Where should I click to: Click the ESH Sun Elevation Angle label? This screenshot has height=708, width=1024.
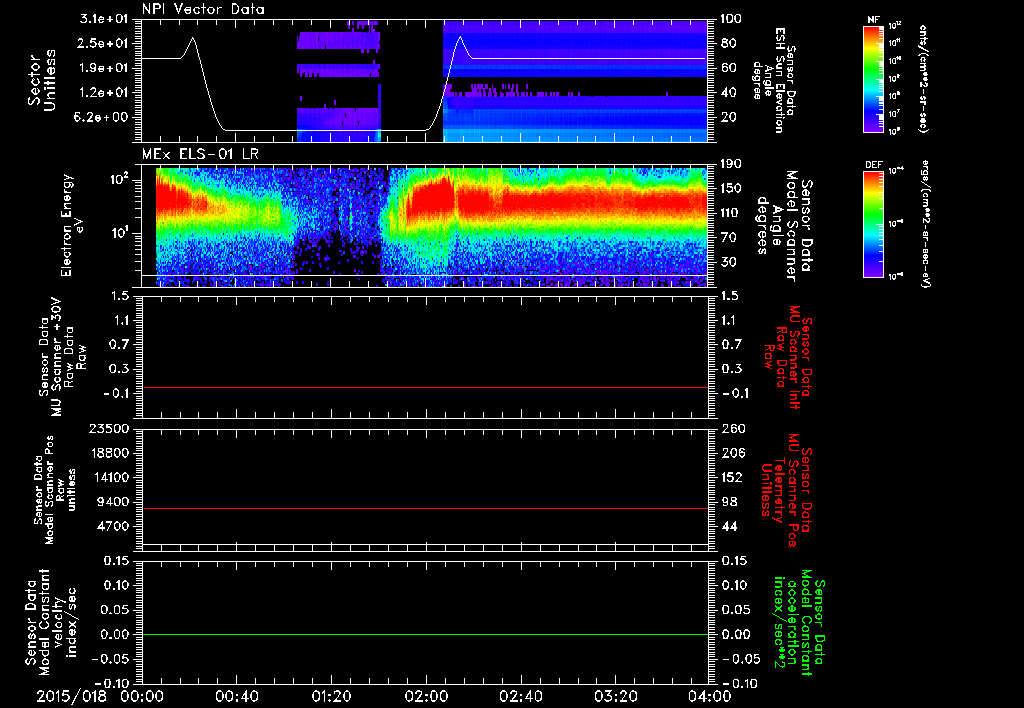[x=774, y=80]
